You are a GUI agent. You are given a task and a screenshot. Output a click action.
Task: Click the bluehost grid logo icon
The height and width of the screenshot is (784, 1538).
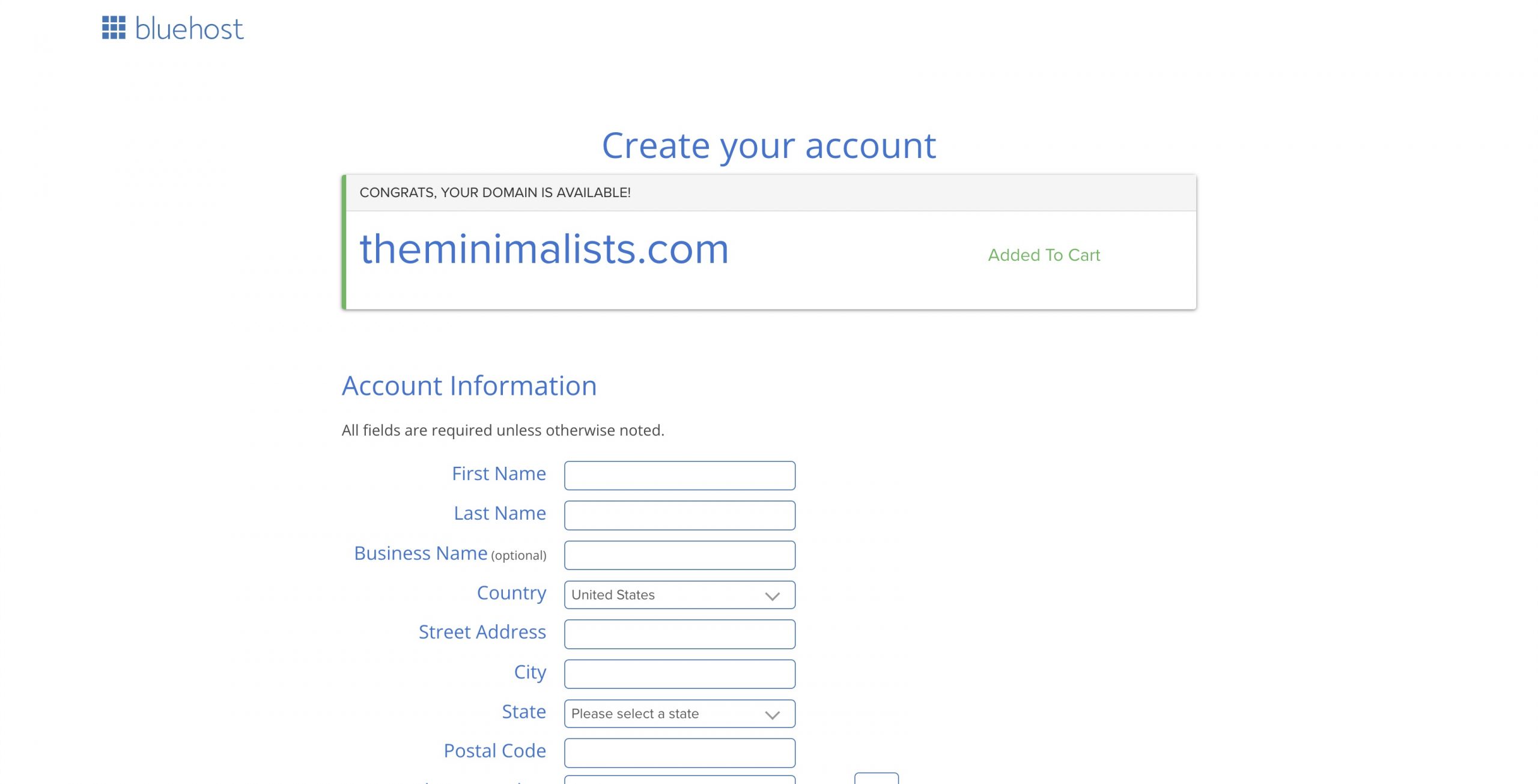click(x=114, y=28)
